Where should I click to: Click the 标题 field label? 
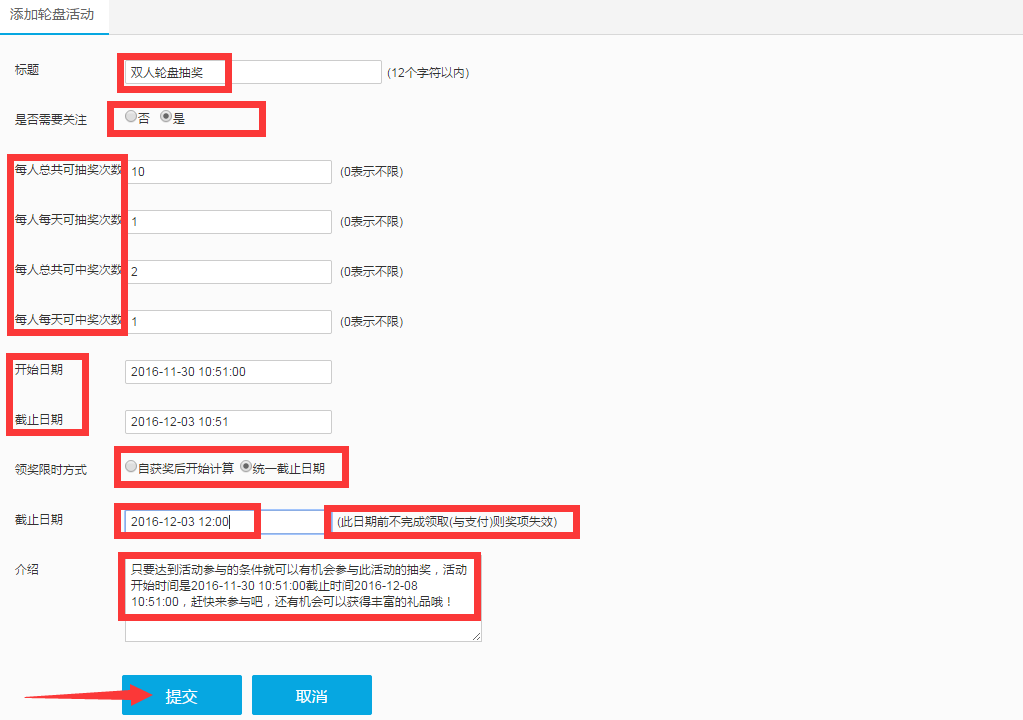pos(27,70)
